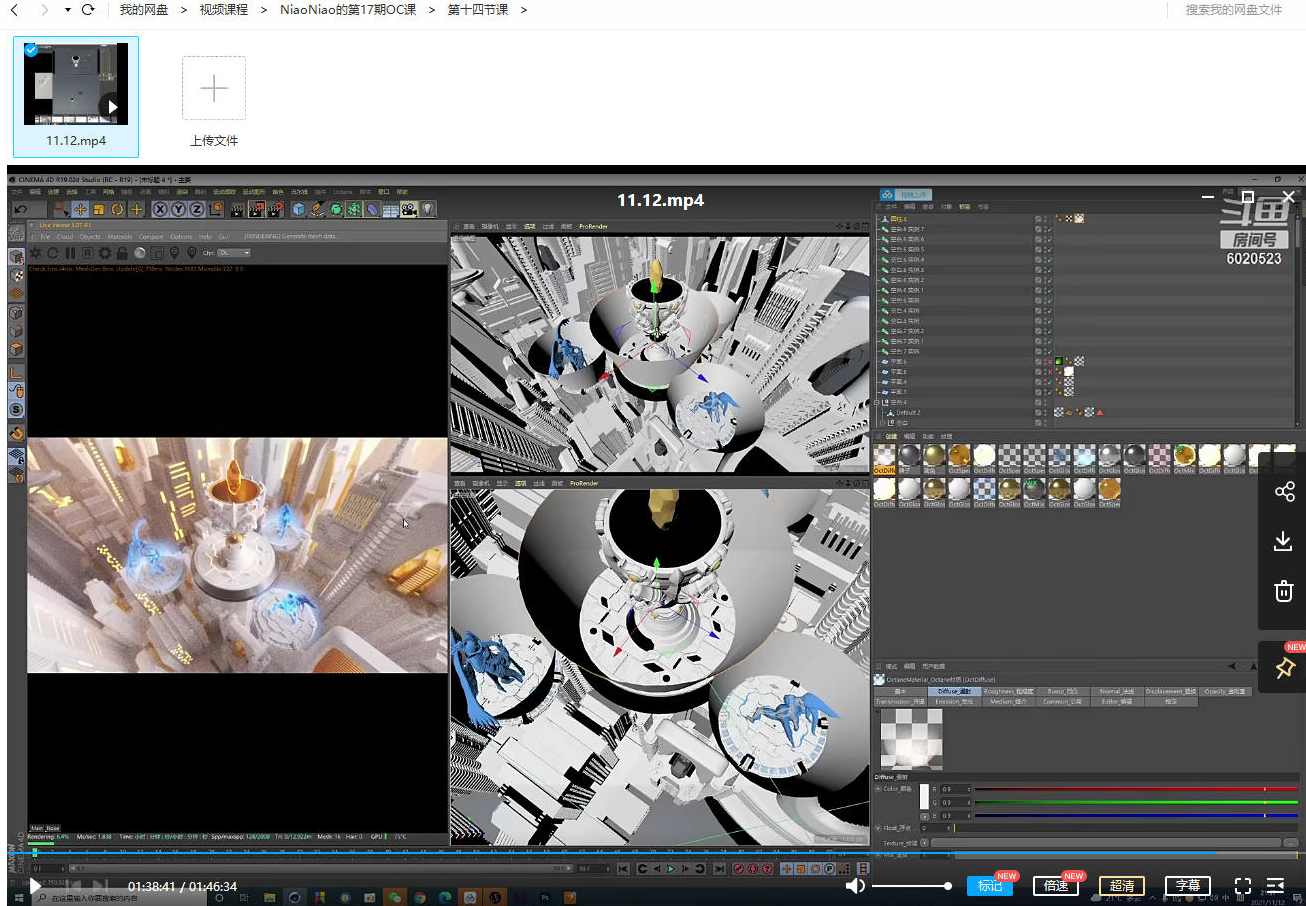The height and width of the screenshot is (906, 1306).
Task: Toggle the Y axis lock button
Action: [178, 210]
